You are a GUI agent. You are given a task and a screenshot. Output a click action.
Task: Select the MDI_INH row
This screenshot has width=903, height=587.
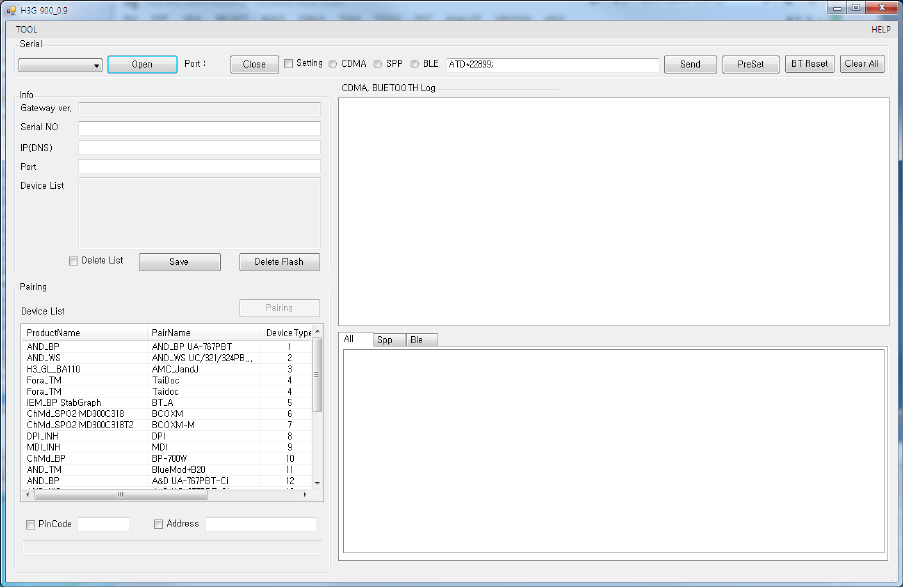167,447
